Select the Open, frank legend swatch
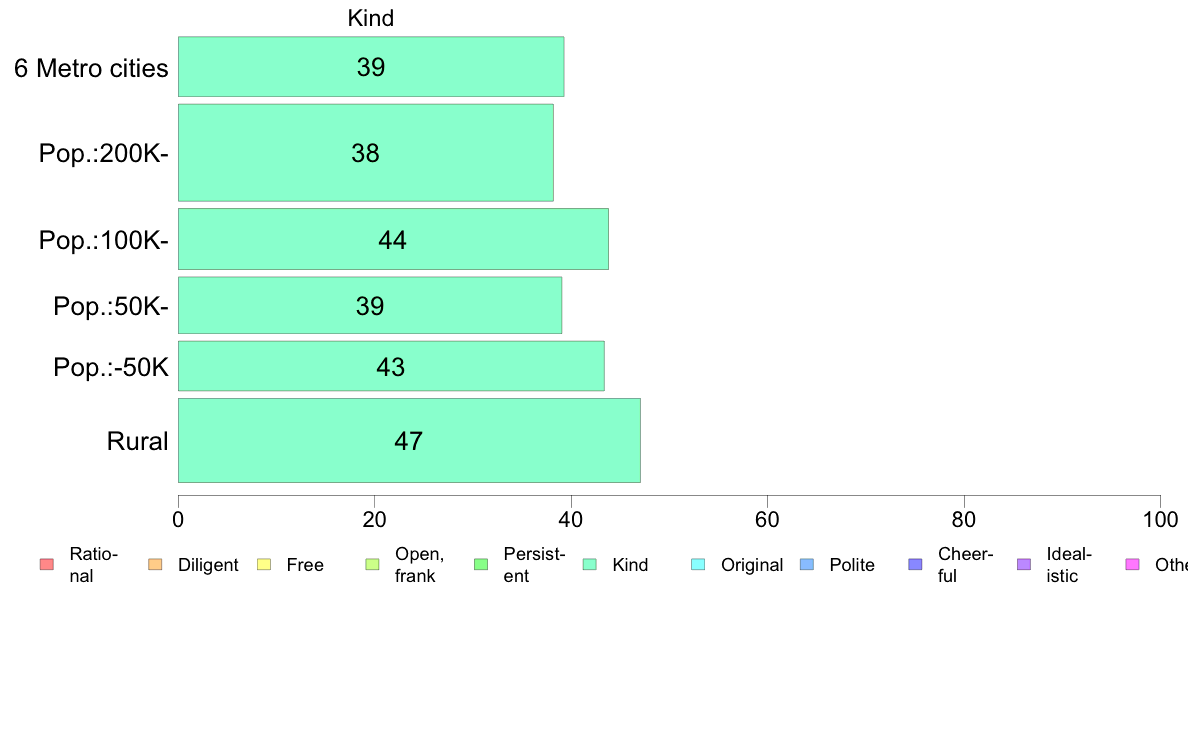Viewport: 1188px width, 736px height. pyautogui.click(x=372, y=564)
